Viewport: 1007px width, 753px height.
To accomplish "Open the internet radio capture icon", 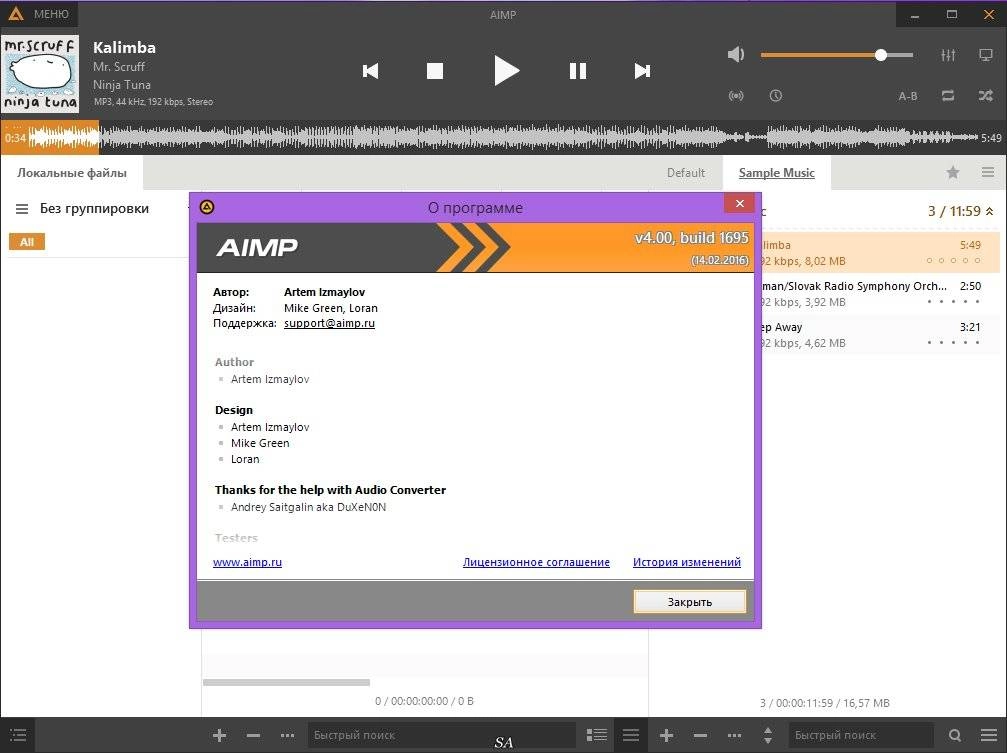I will (736, 96).
